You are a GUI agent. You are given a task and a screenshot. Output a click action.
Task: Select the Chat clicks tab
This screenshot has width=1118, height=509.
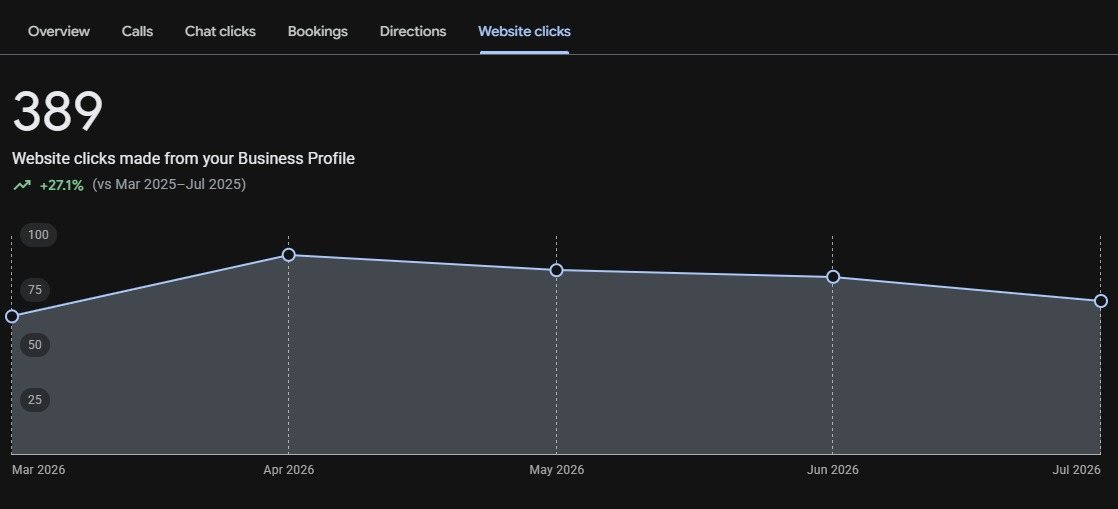[x=220, y=31]
